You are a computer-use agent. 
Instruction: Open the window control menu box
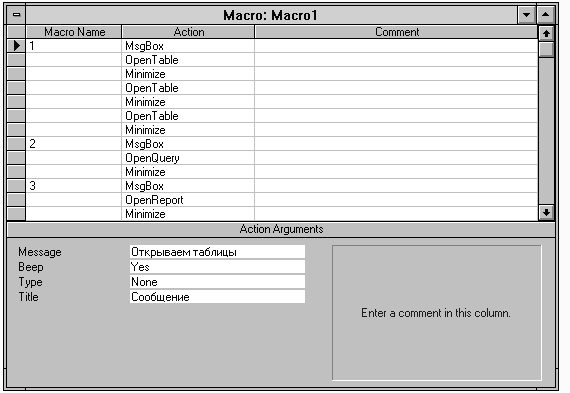coord(16,15)
